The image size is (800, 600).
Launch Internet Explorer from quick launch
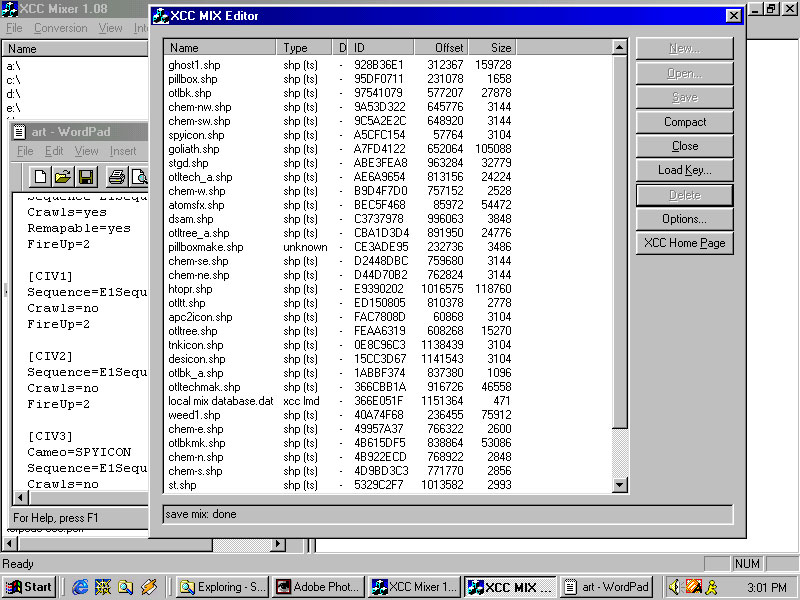pos(80,587)
